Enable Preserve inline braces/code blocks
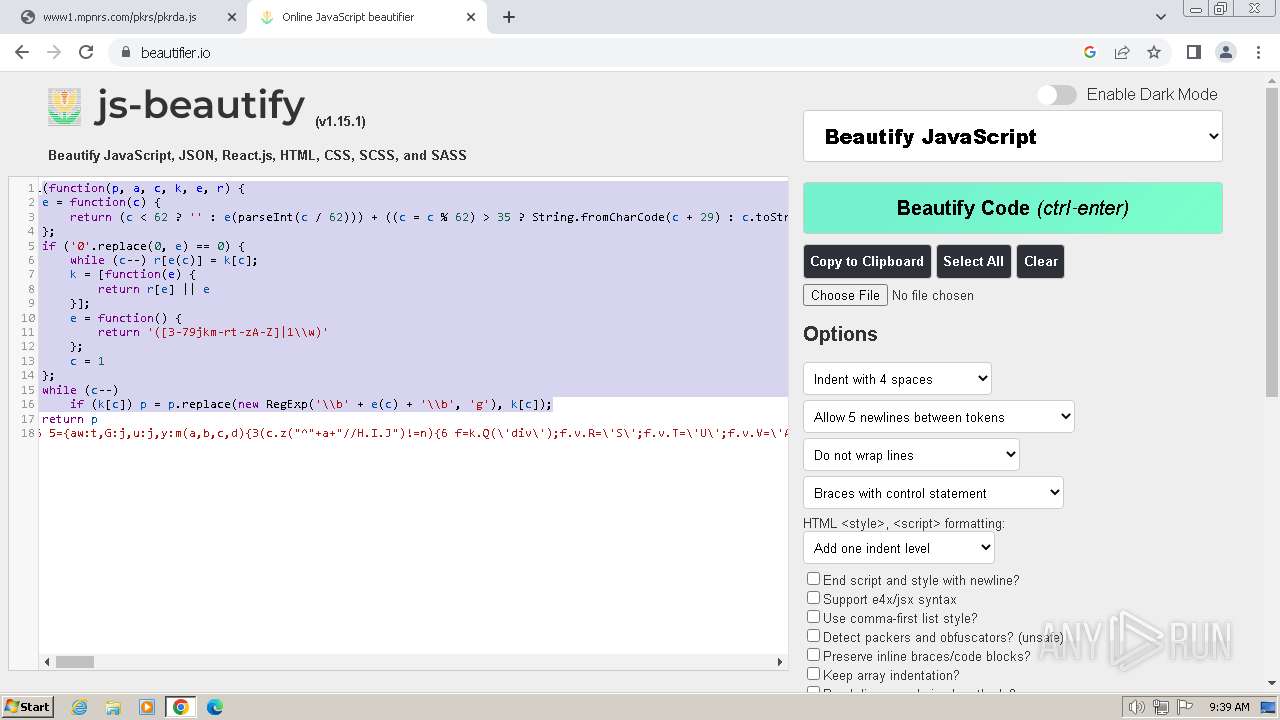The image size is (1280, 720). (x=813, y=655)
